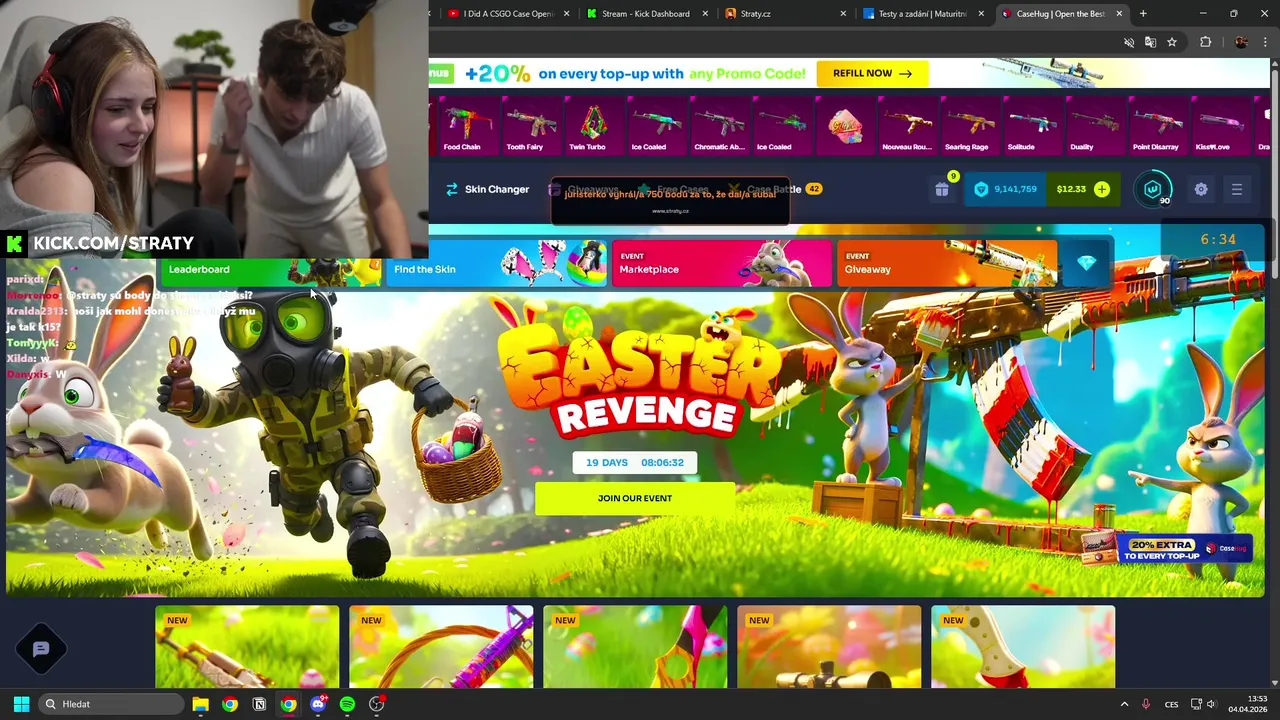Open Discord from the taskbar
The image size is (1280, 720).
point(318,704)
